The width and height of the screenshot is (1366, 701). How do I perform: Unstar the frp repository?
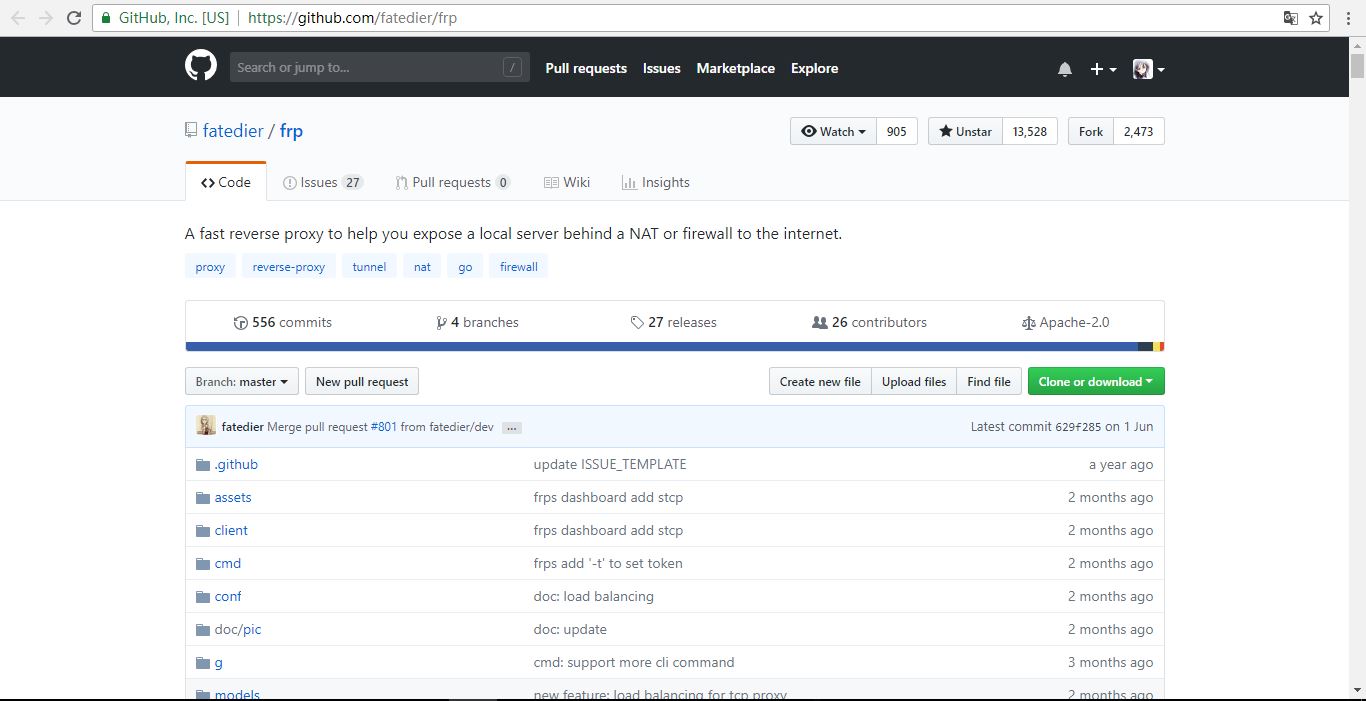(x=965, y=131)
